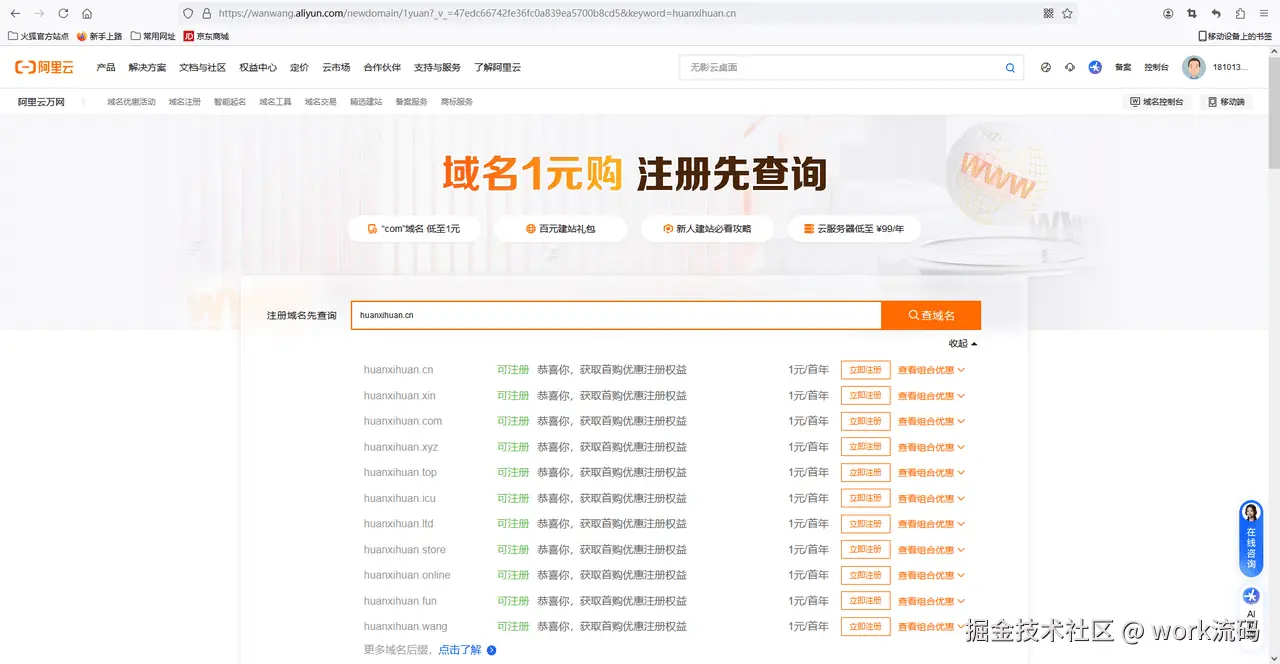Screen dimensions: 1280x664
Task: Click 立即注册 for huanxihuan.xyz
Action: (864, 446)
